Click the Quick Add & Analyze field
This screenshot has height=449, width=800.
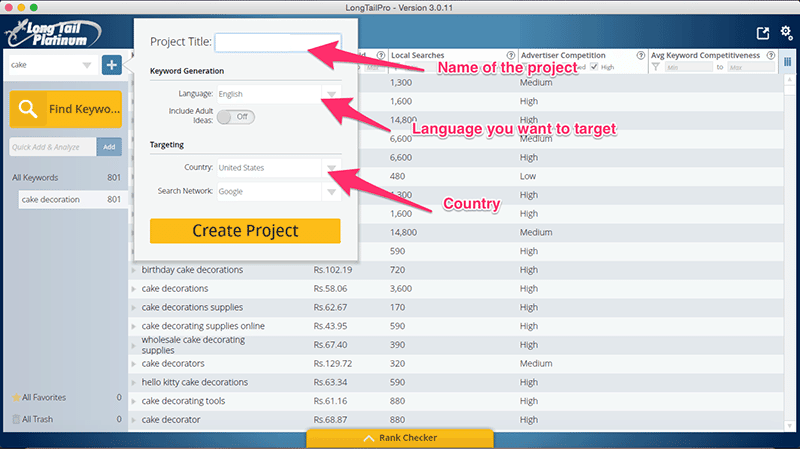pyautogui.click(x=53, y=147)
